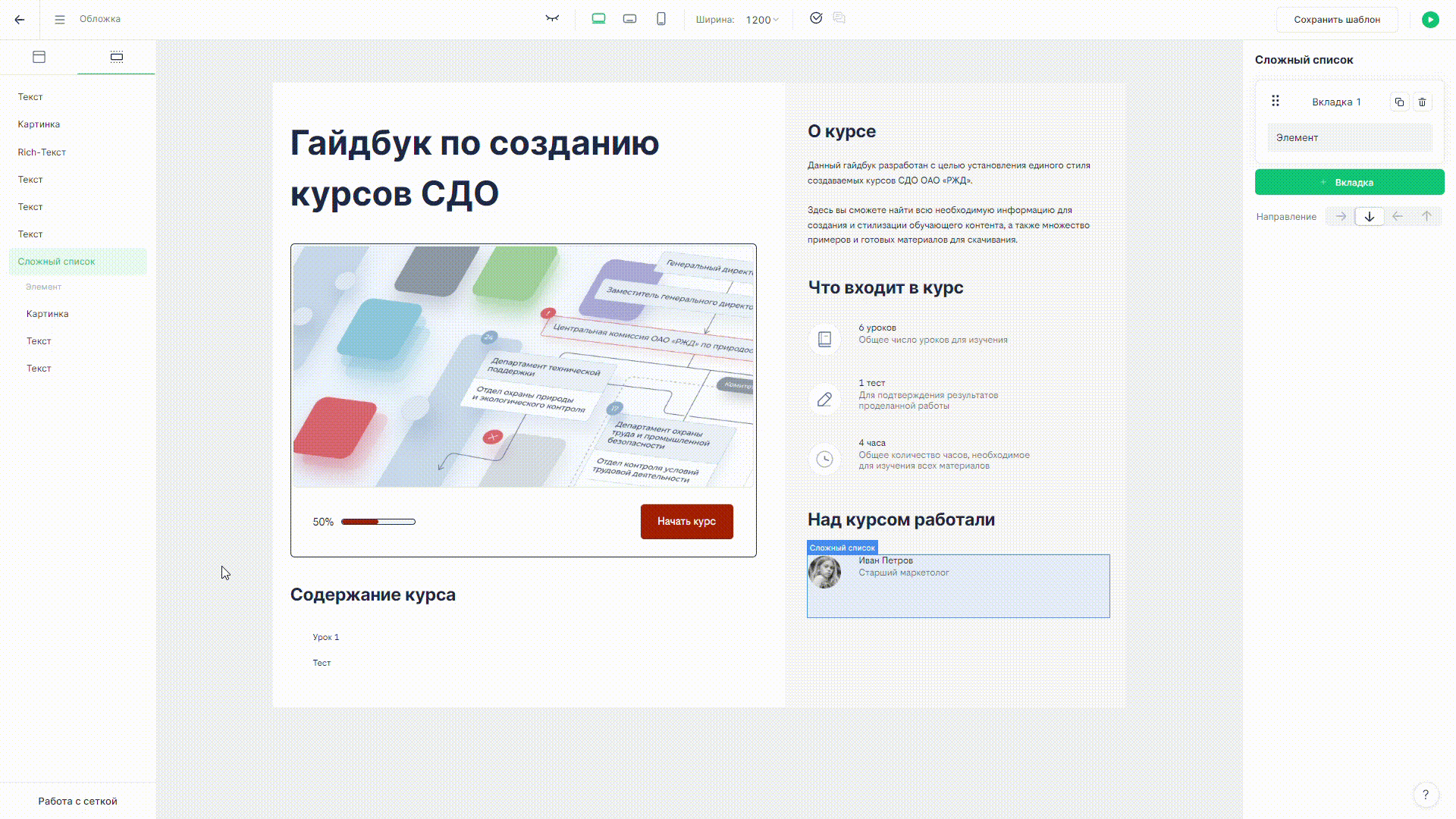Select Rich-Текст item in left panel

(42, 152)
